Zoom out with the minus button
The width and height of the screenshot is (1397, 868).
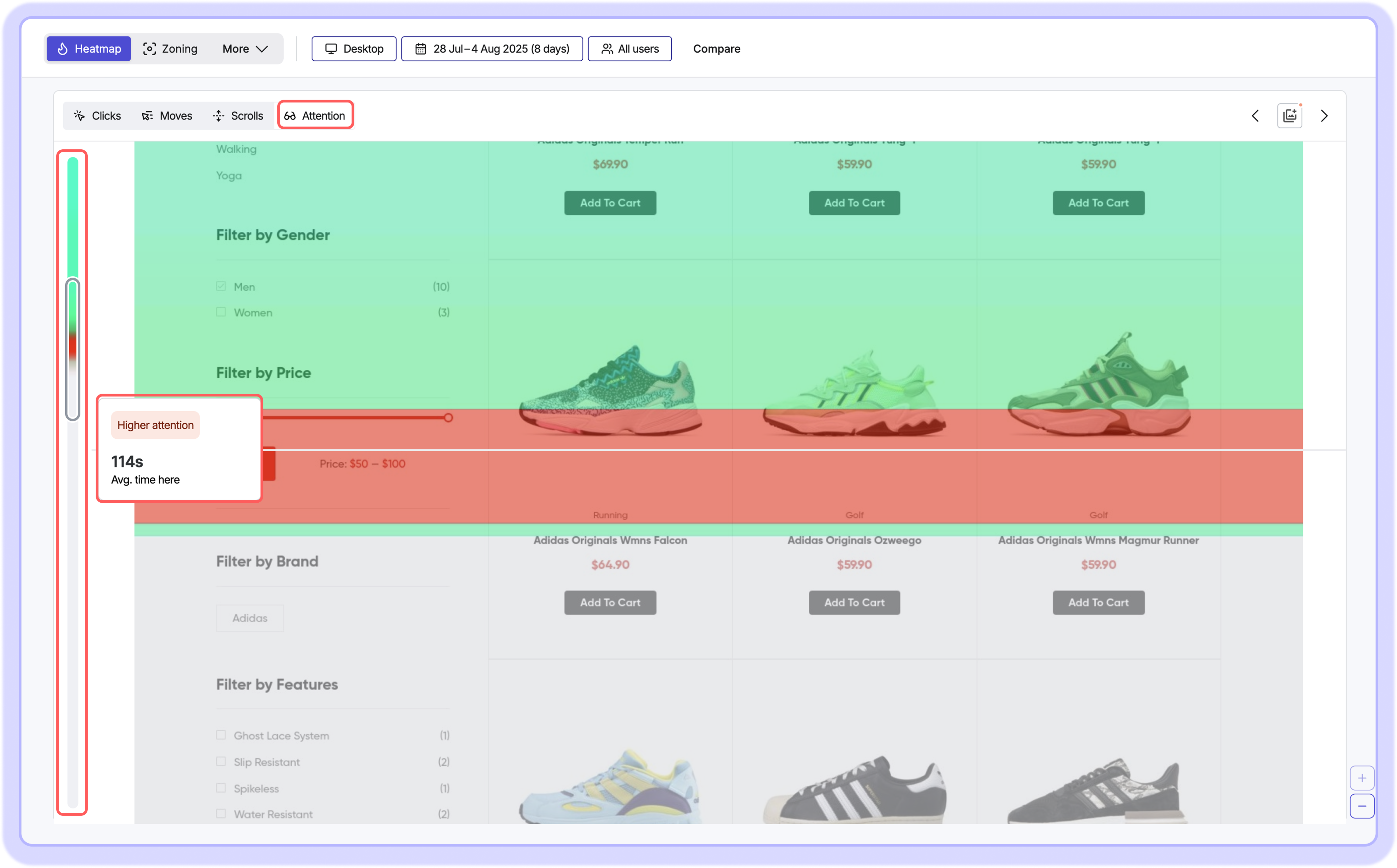pos(1362,806)
